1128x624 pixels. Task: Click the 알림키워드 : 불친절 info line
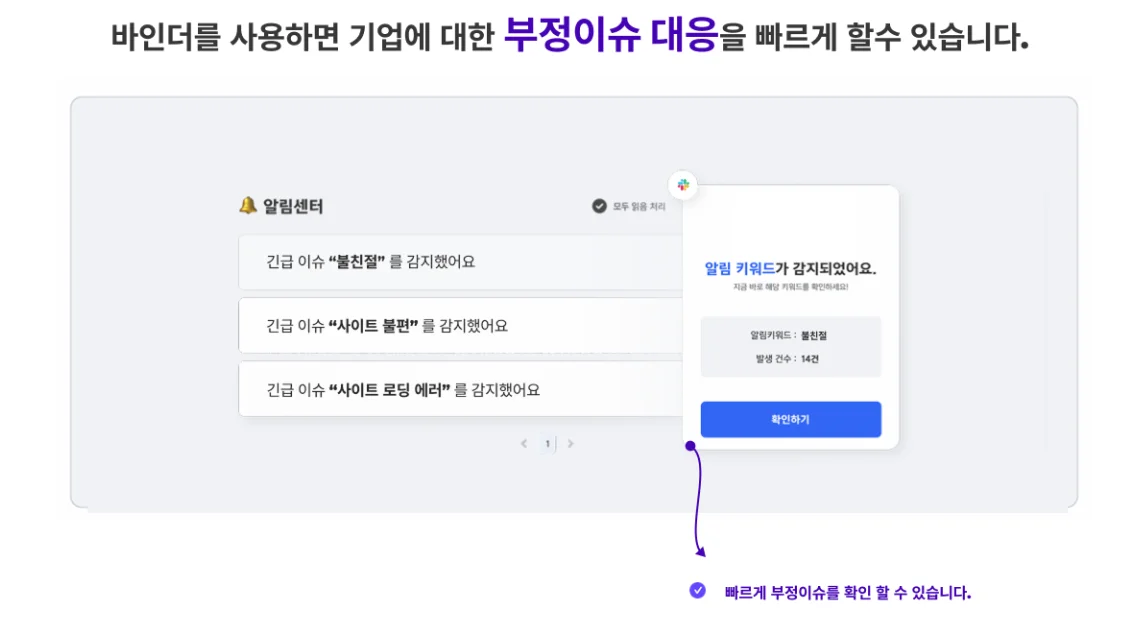[x=789, y=336]
